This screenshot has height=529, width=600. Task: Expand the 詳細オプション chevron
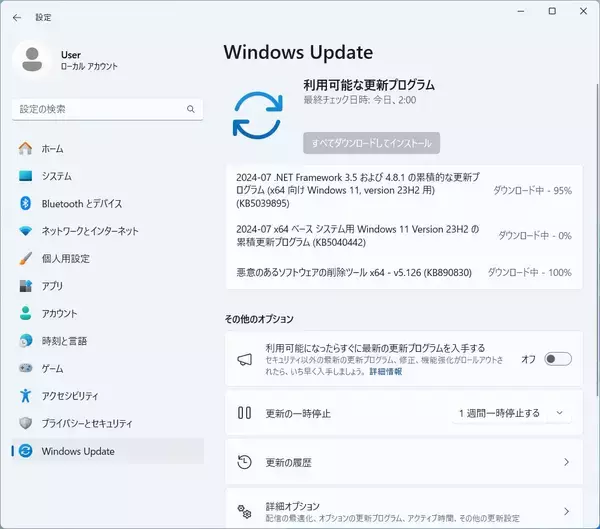[566, 511]
